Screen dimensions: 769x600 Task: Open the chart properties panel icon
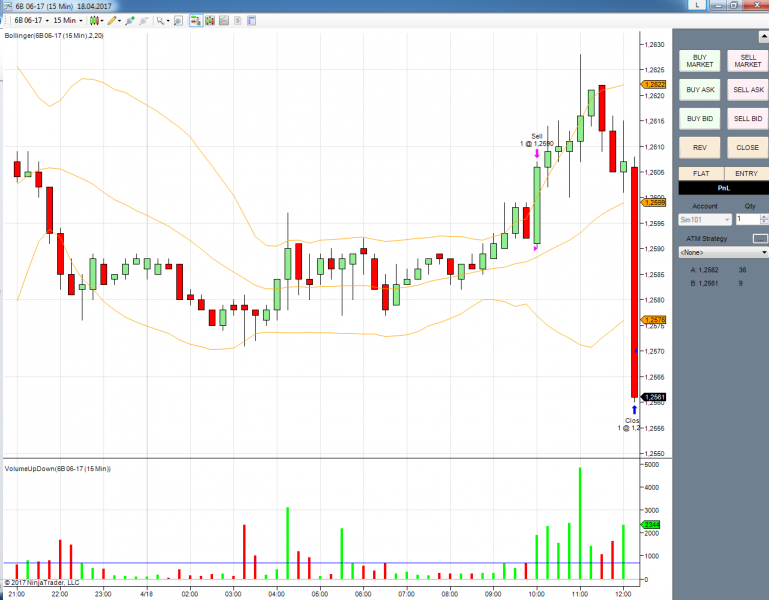click(x=252, y=21)
